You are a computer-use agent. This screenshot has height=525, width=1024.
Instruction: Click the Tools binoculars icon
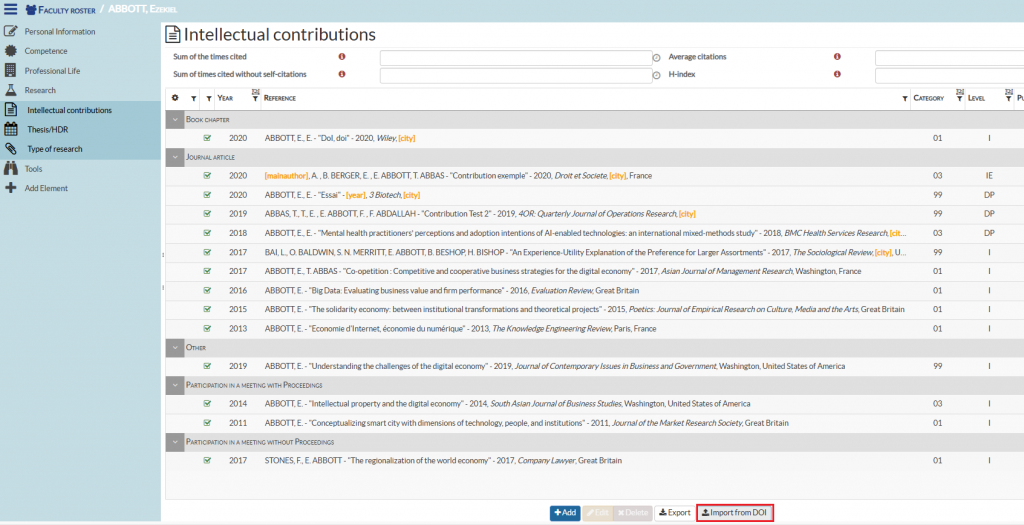(x=11, y=169)
